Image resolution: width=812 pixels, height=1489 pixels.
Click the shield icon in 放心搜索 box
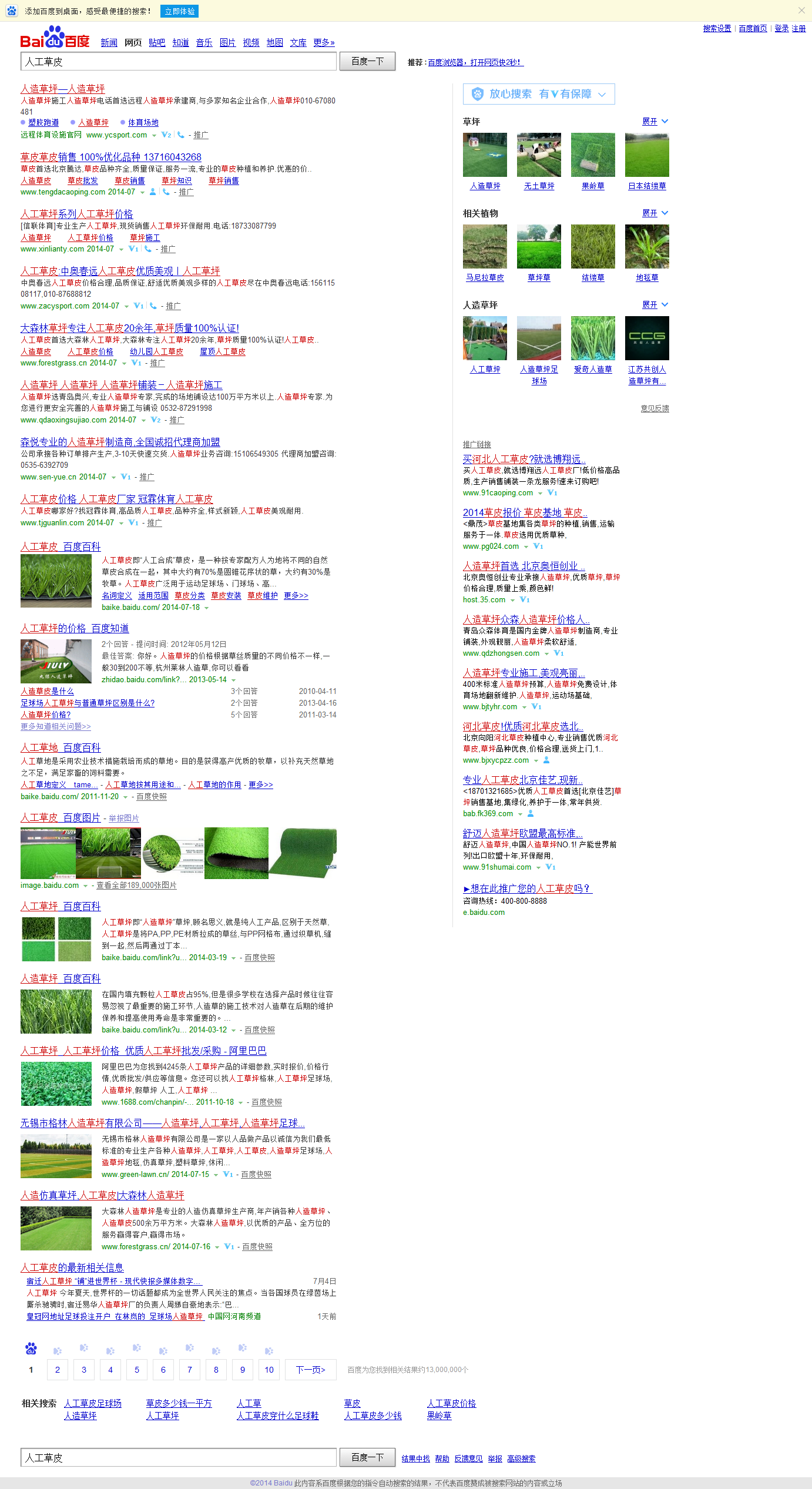477,94
